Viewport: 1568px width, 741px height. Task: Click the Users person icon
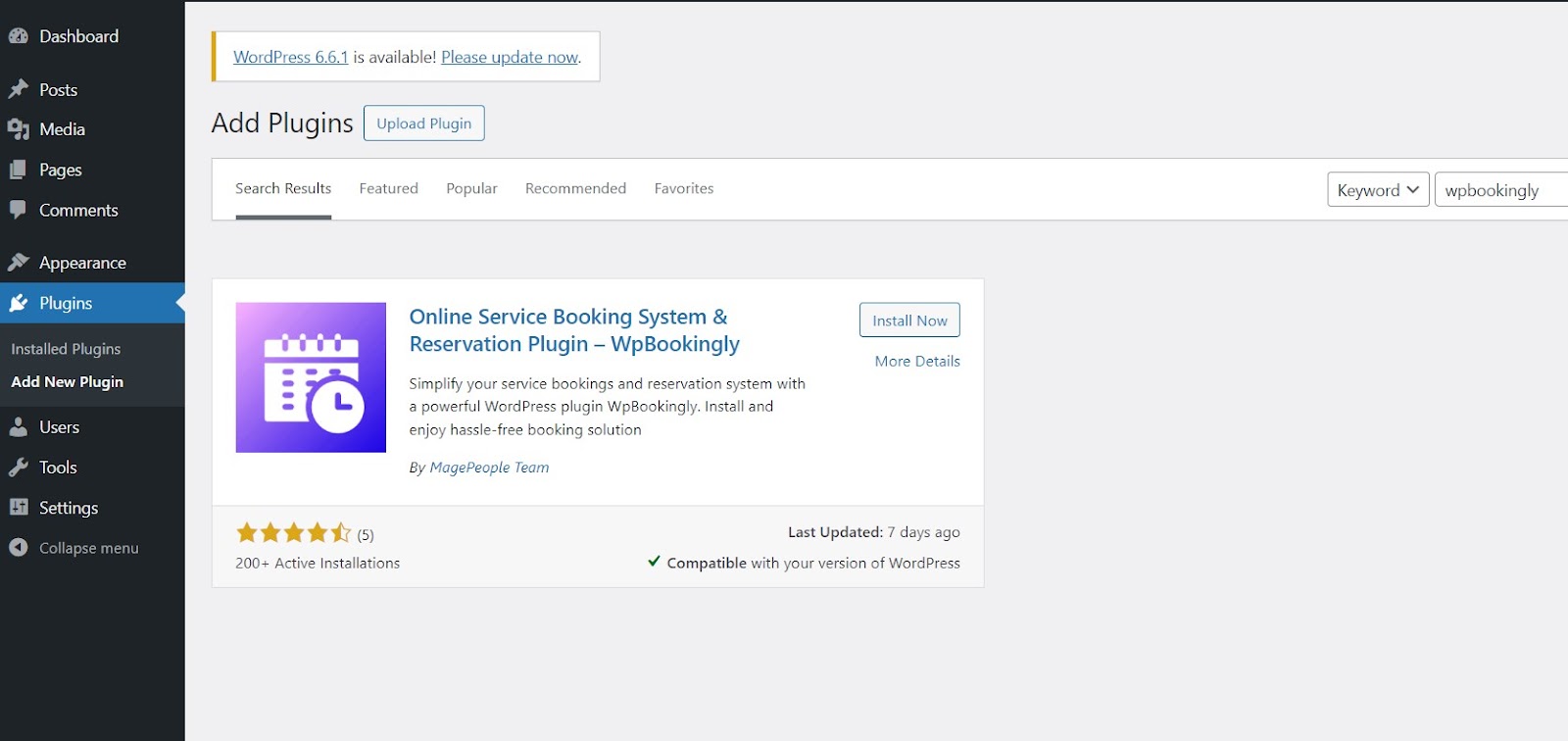tap(19, 427)
